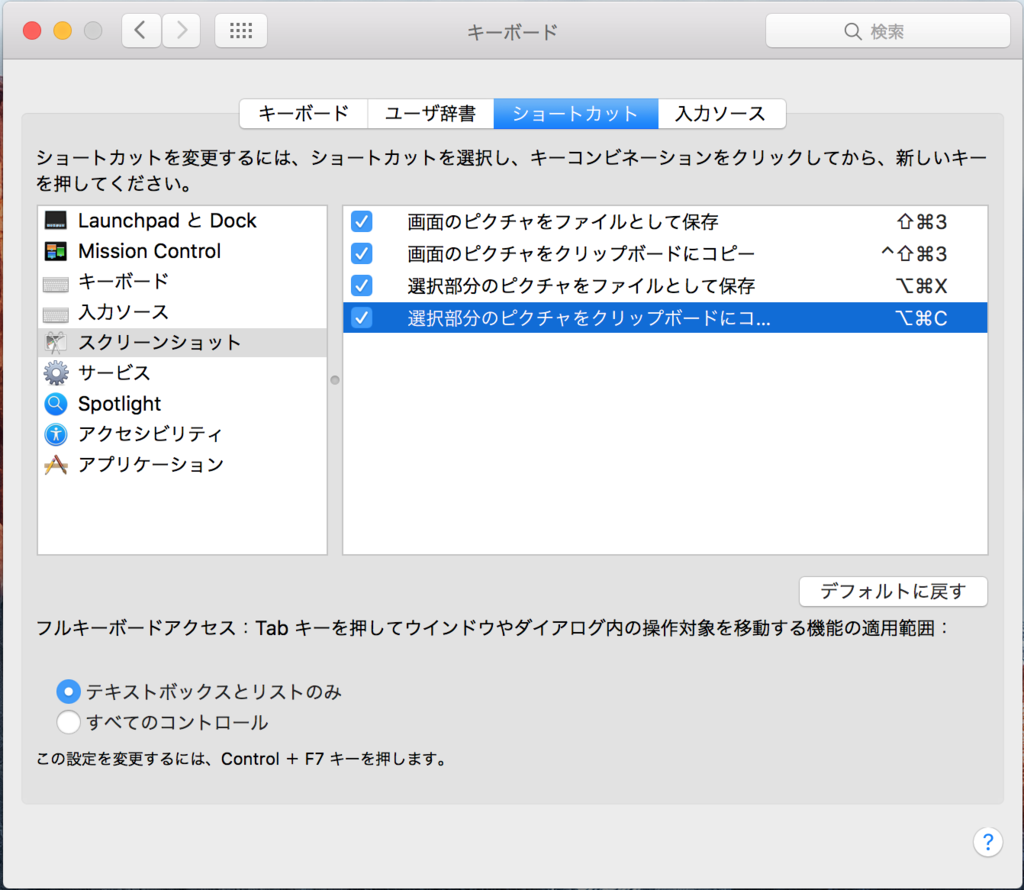Click the split pane divider handle
Viewport: 1024px width, 890px height.
(x=335, y=380)
